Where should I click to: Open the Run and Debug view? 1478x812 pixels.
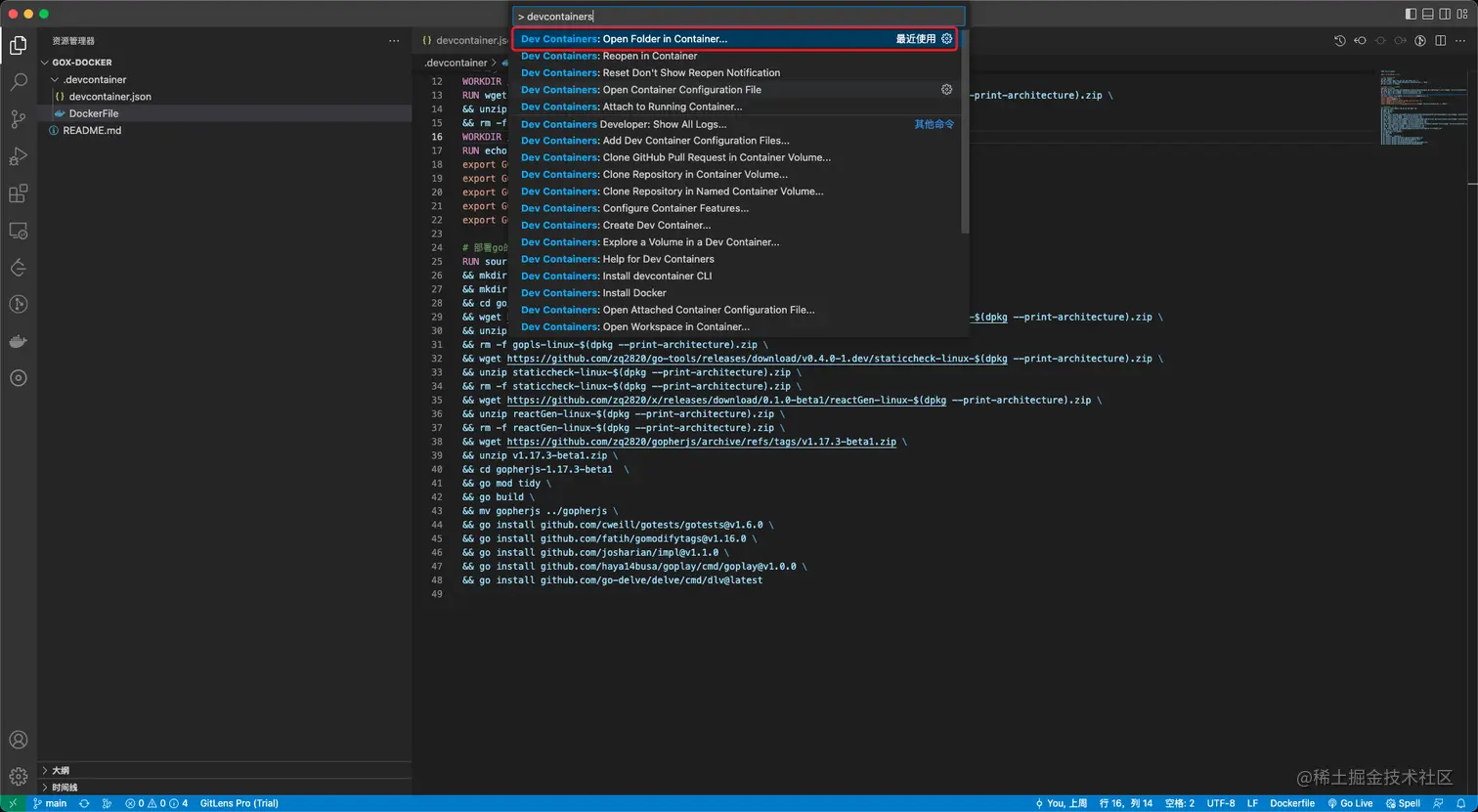pos(18,156)
